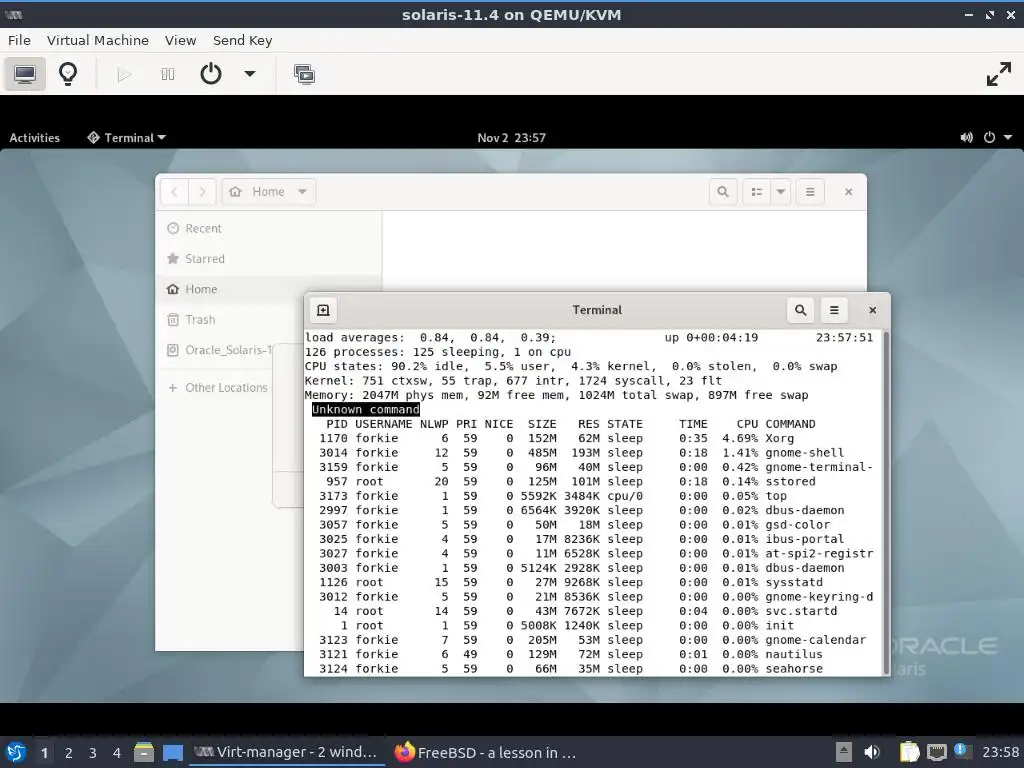Open the update notification tray icon
Image resolution: width=1024 pixels, height=768 pixels.
961,751
